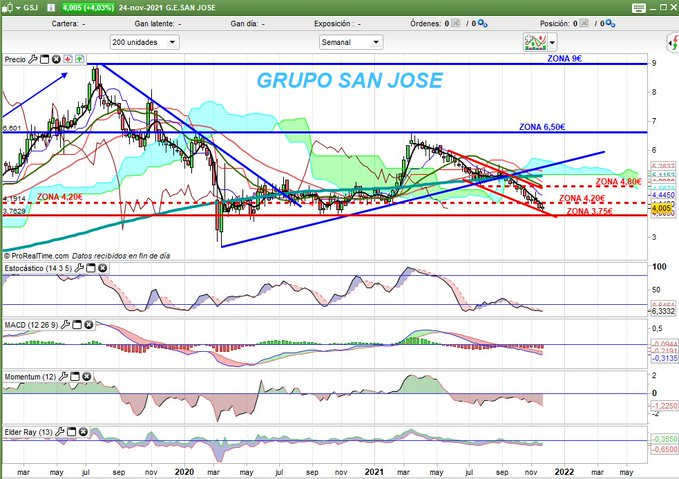679x479 pixels.
Task: Click the 2020 label on time axis
Action: [x=184, y=472]
